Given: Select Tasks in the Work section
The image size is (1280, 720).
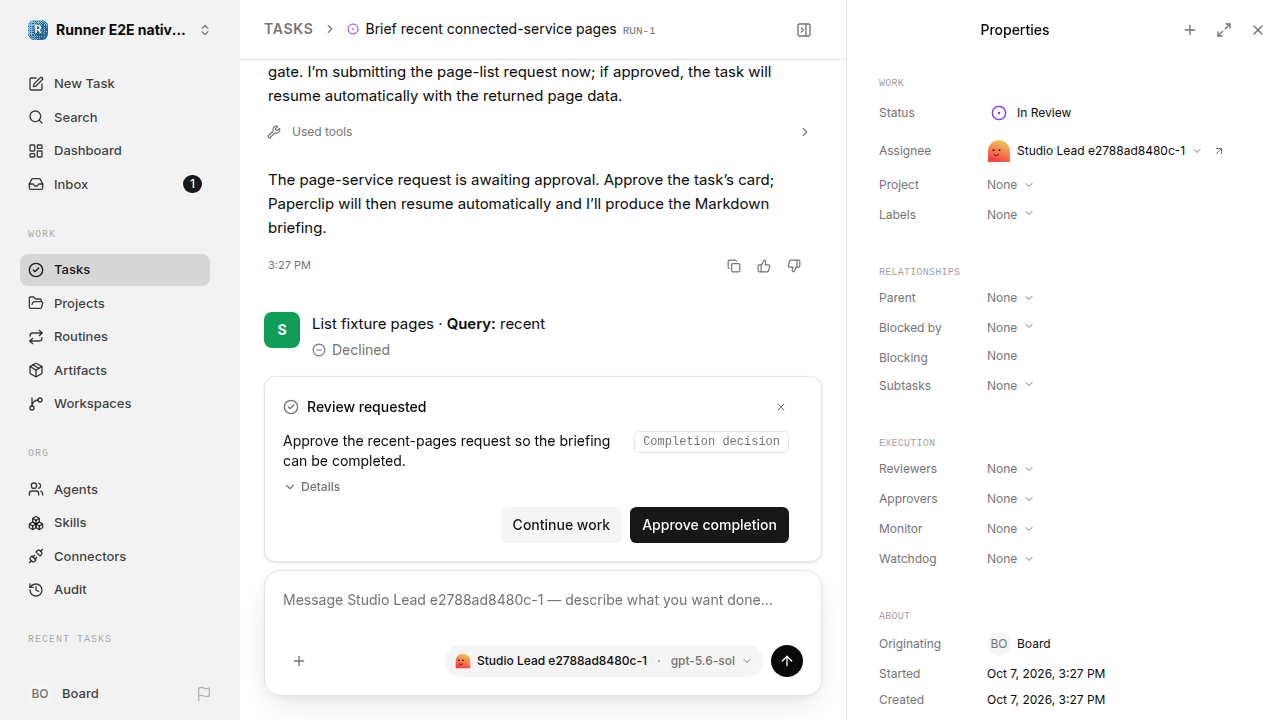Looking at the screenshot, I should pos(115,270).
